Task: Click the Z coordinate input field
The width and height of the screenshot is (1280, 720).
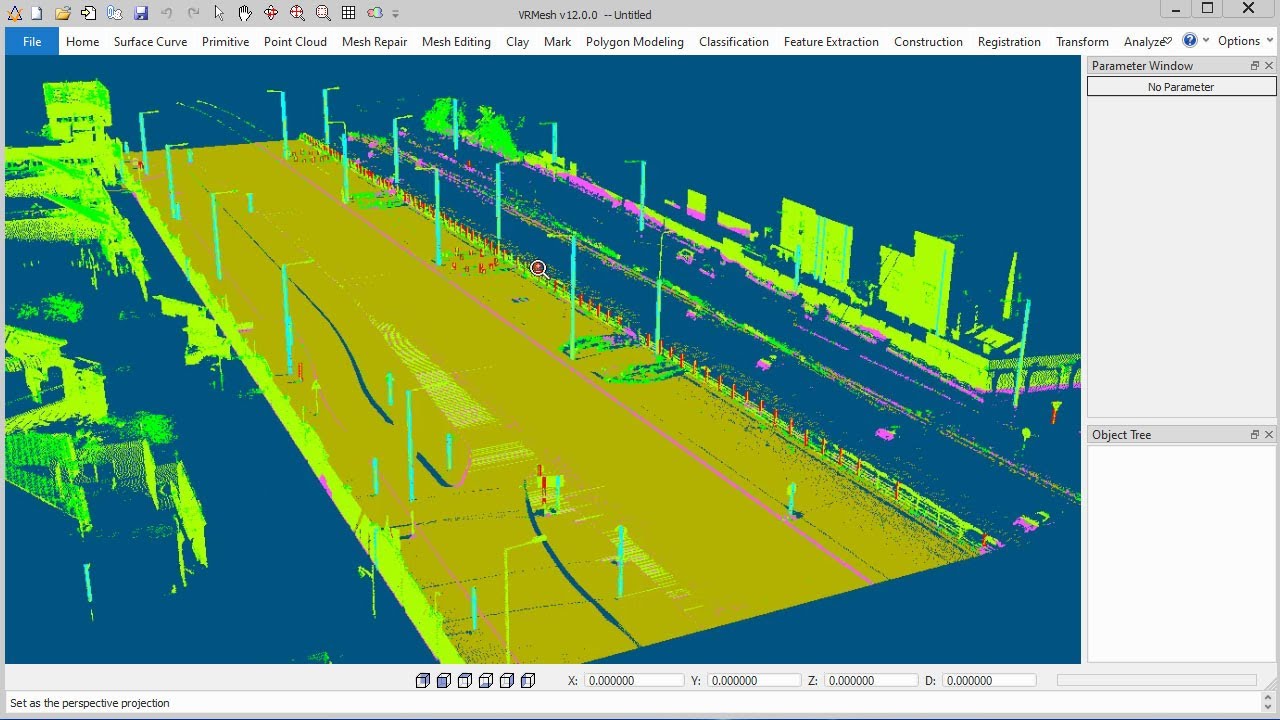Action: click(871, 680)
